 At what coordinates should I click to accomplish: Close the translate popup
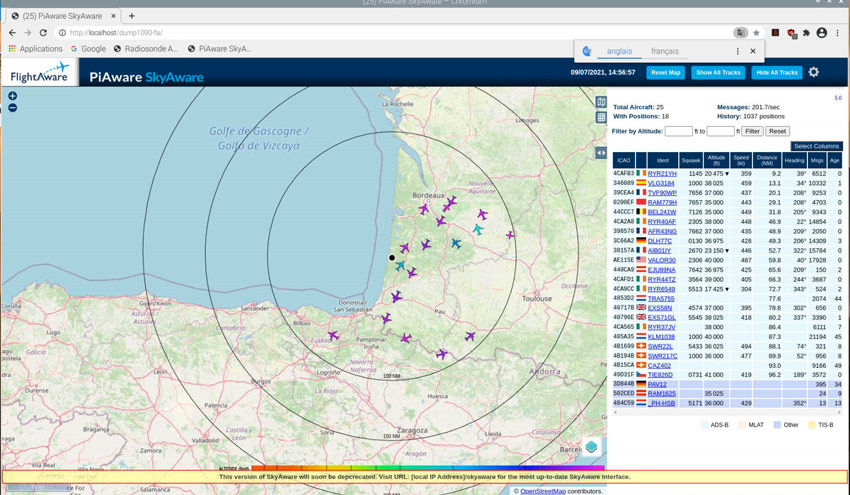tap(753, 51)
